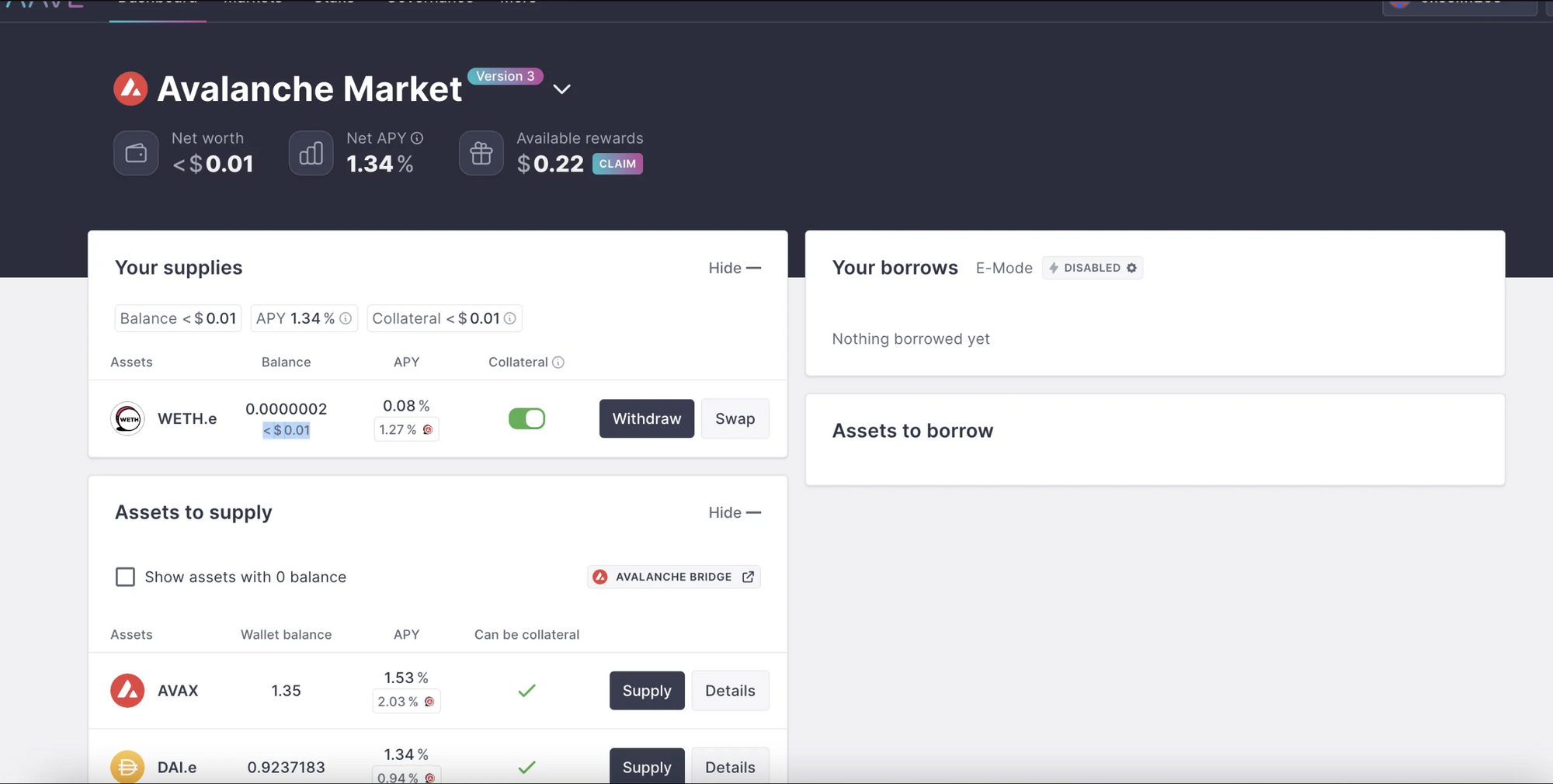Click the 0.0000002 WETH.e balance
The height and width of the screenshot is (784, 1553).
[287, 409]
